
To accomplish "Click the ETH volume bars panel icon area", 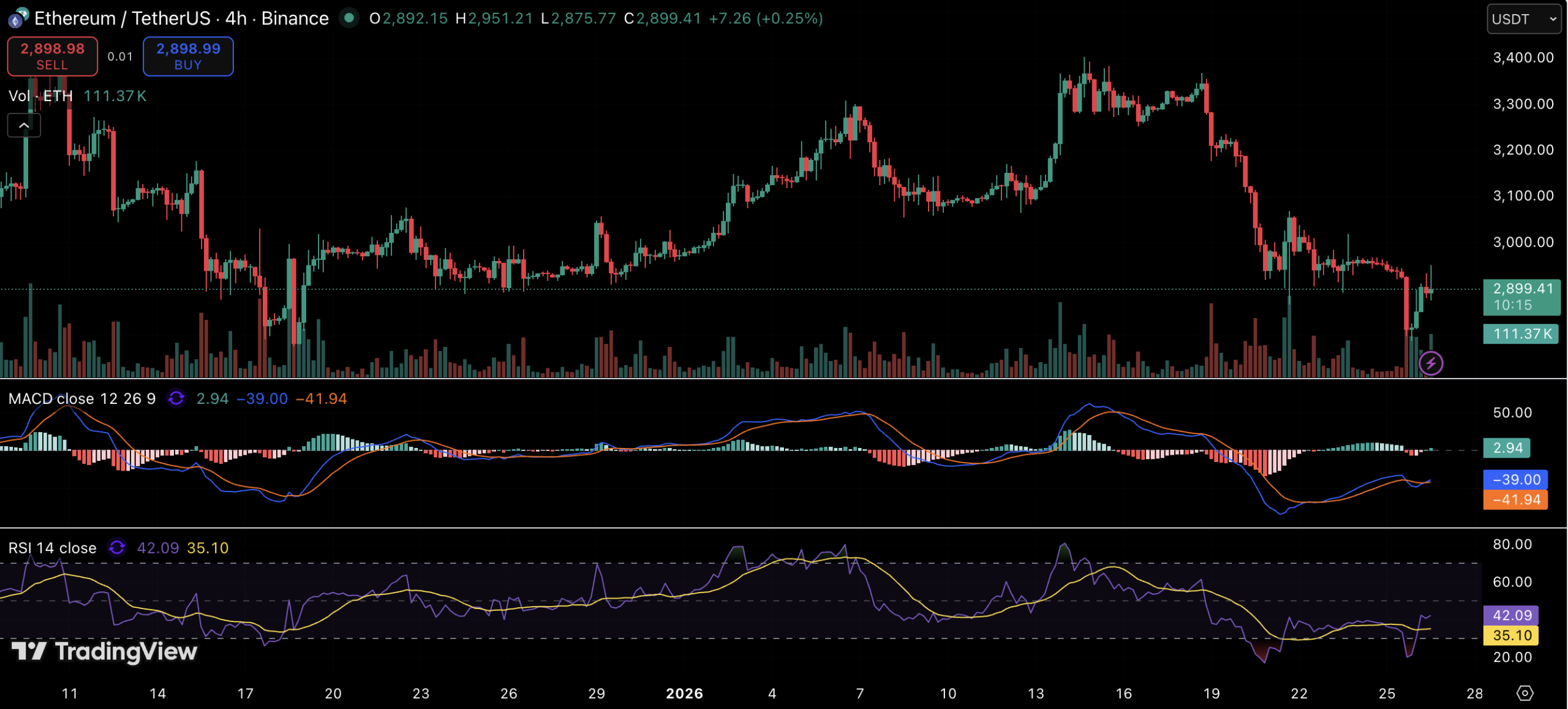I will click(x=40, y=96).
